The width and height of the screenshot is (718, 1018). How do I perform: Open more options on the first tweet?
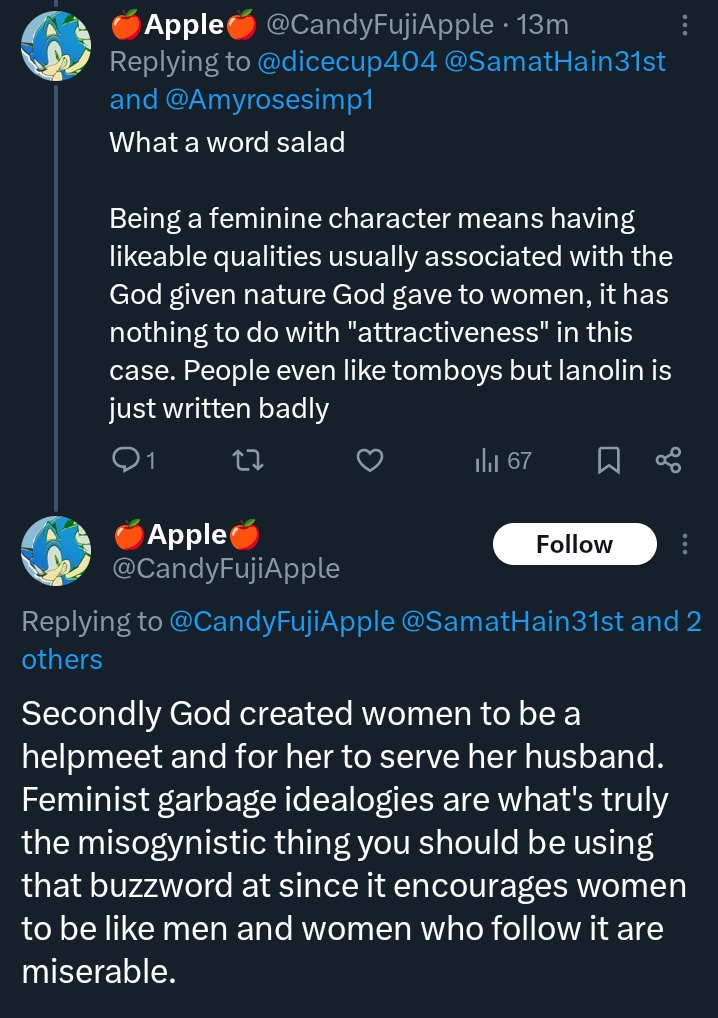pos(684,24)
